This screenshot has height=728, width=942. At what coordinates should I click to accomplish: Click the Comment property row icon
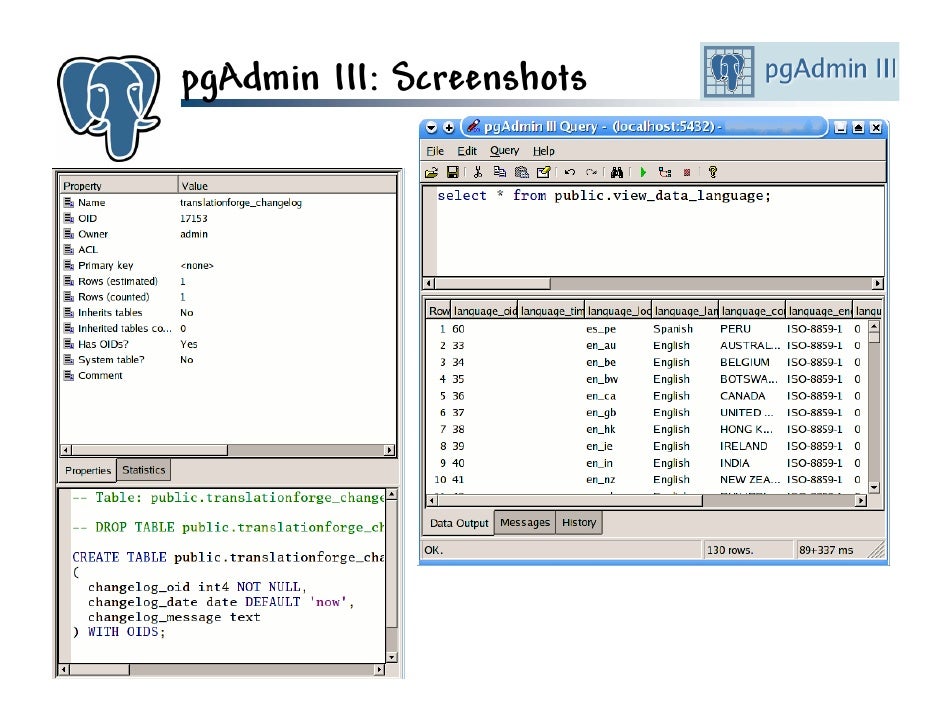coord(69,375)
